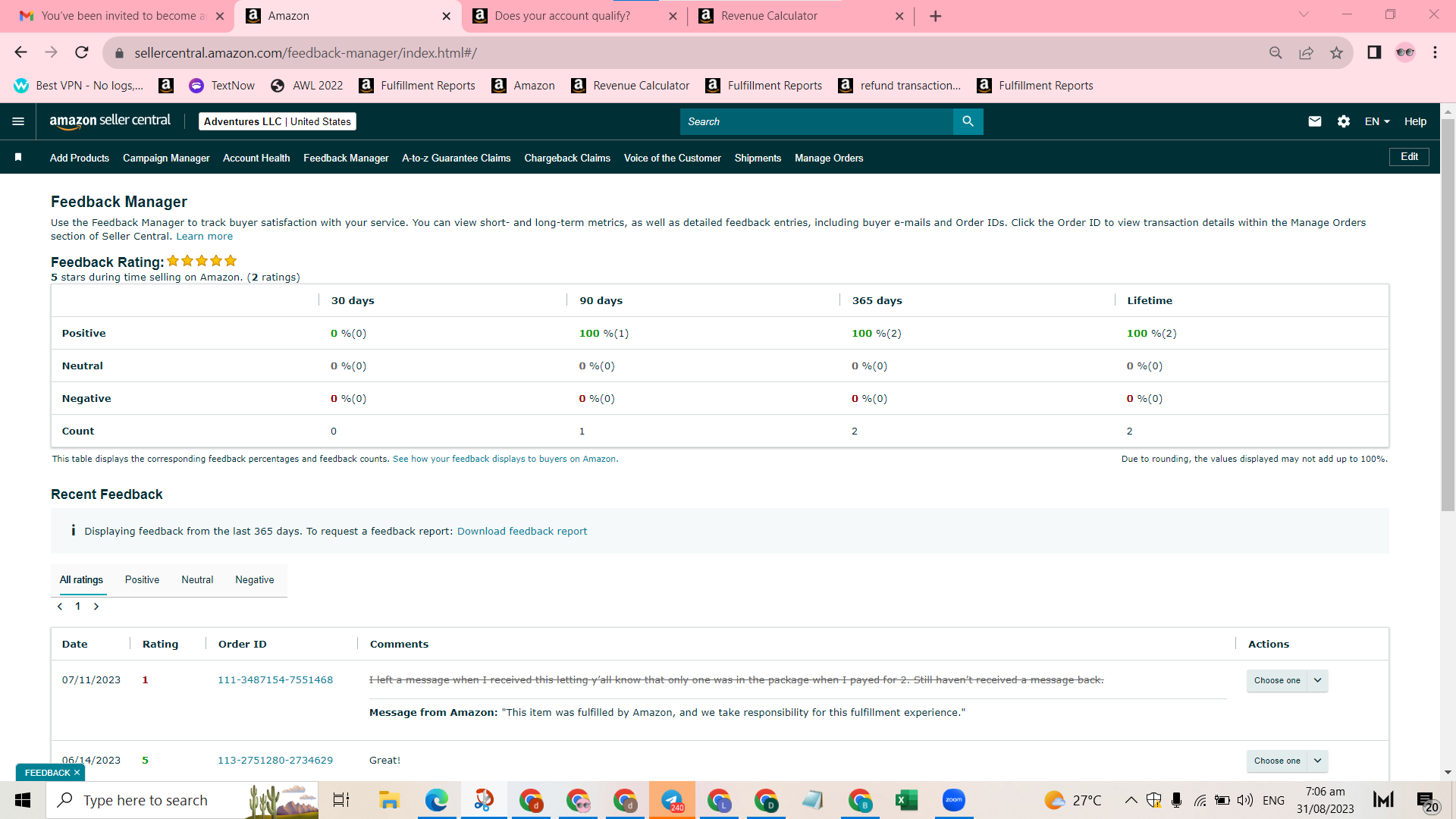Show hidden system tray icons
1456x819 pixels.
pyautogui.click(x=1131, y=800)
